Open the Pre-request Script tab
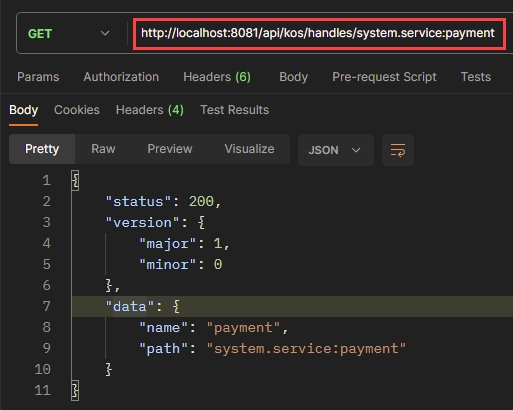513x410 pixels. click(x=384, y=77)
